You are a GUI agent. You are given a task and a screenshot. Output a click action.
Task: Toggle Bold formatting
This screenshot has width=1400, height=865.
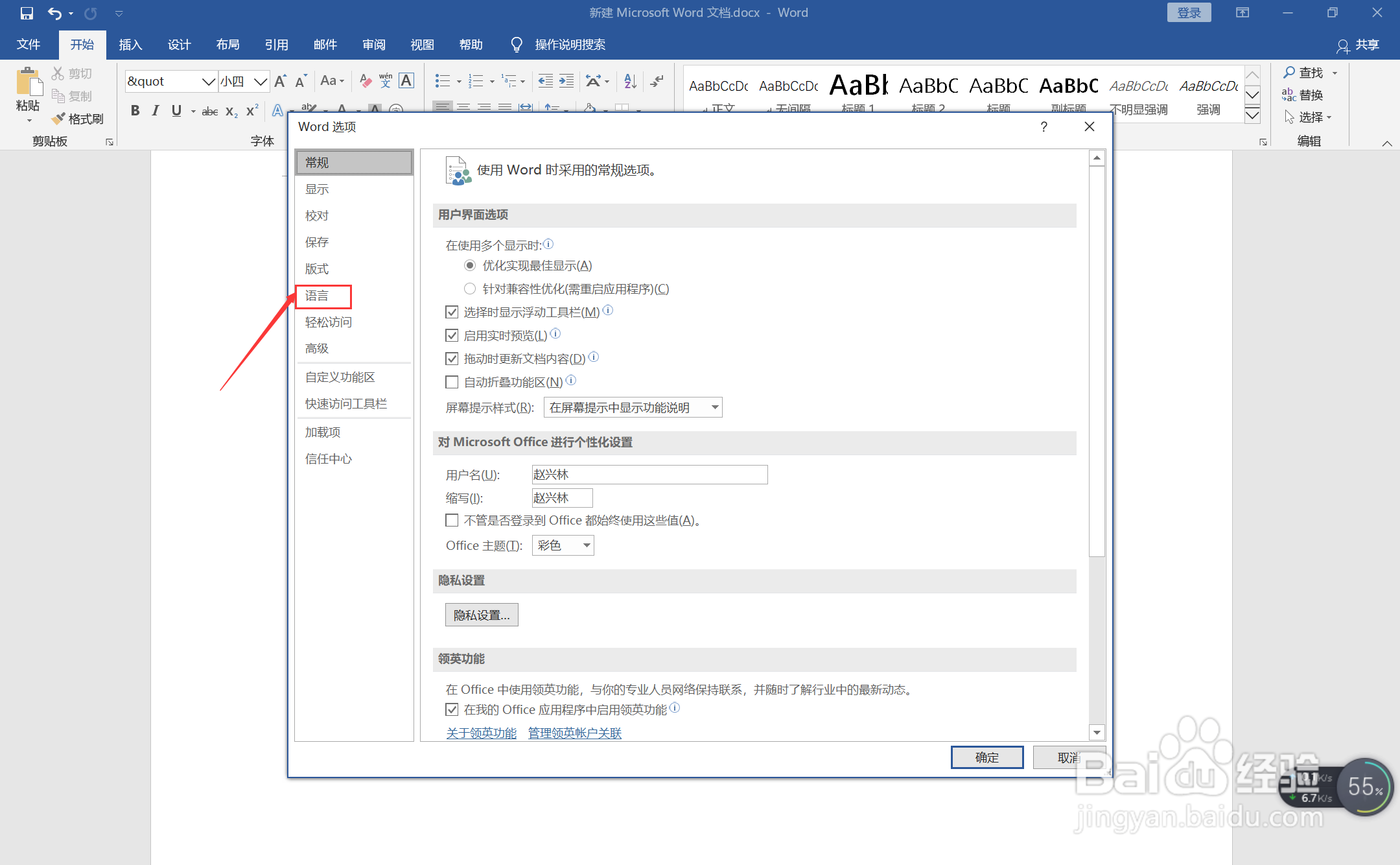click(135, 111)
